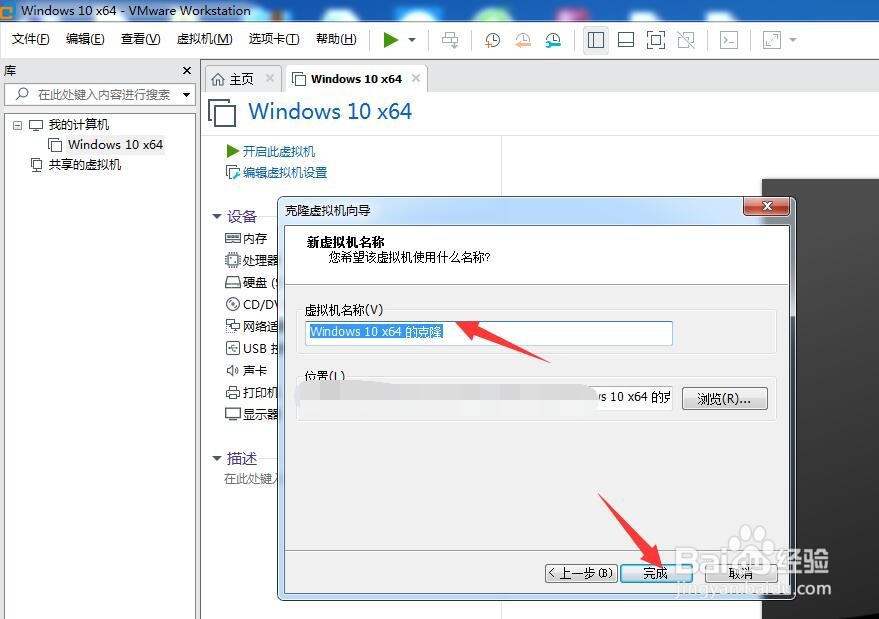Click the 完成 button to finish cloning

[656, 573]
